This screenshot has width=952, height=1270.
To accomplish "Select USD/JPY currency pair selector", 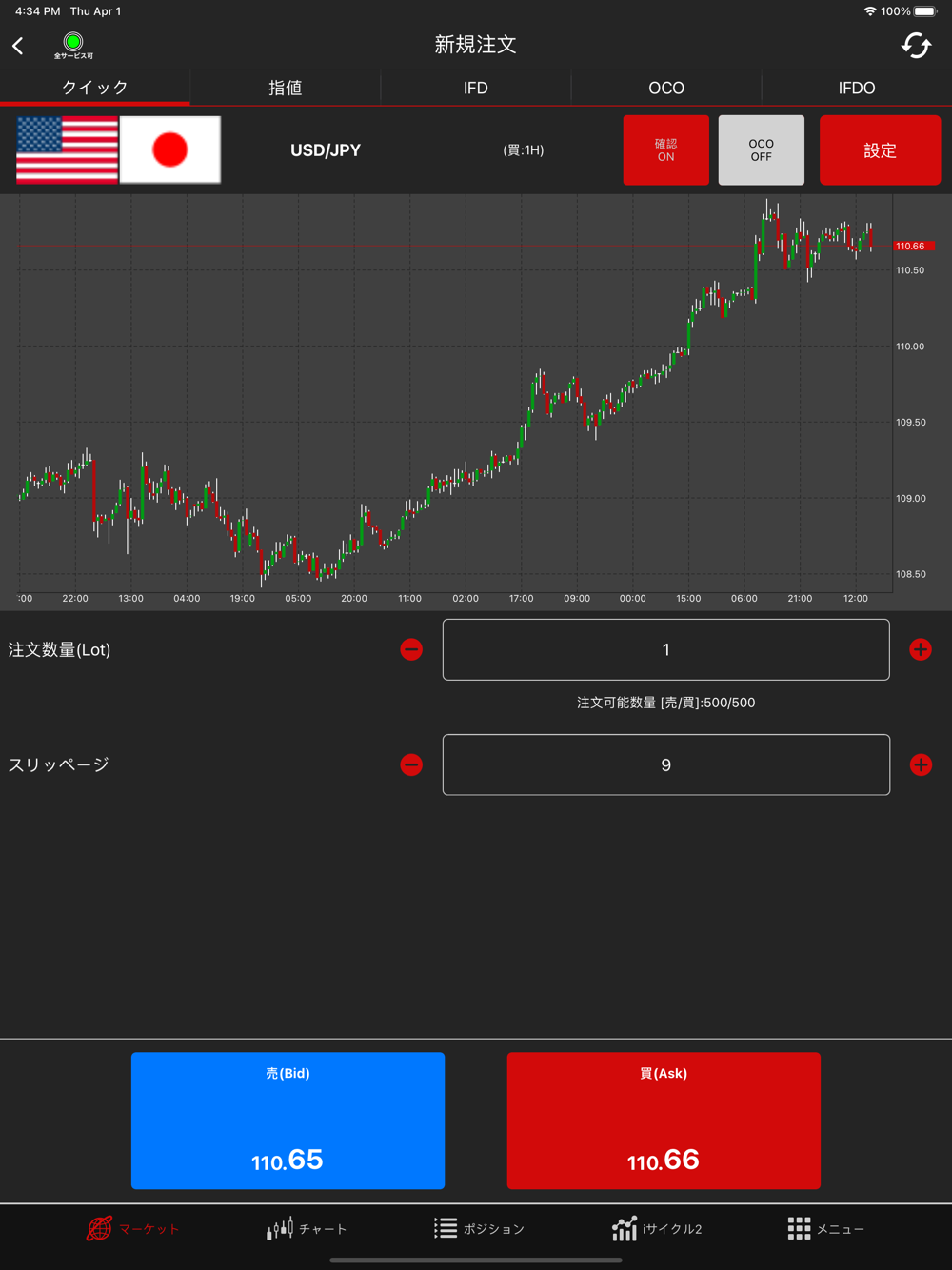I will [326, 150].
